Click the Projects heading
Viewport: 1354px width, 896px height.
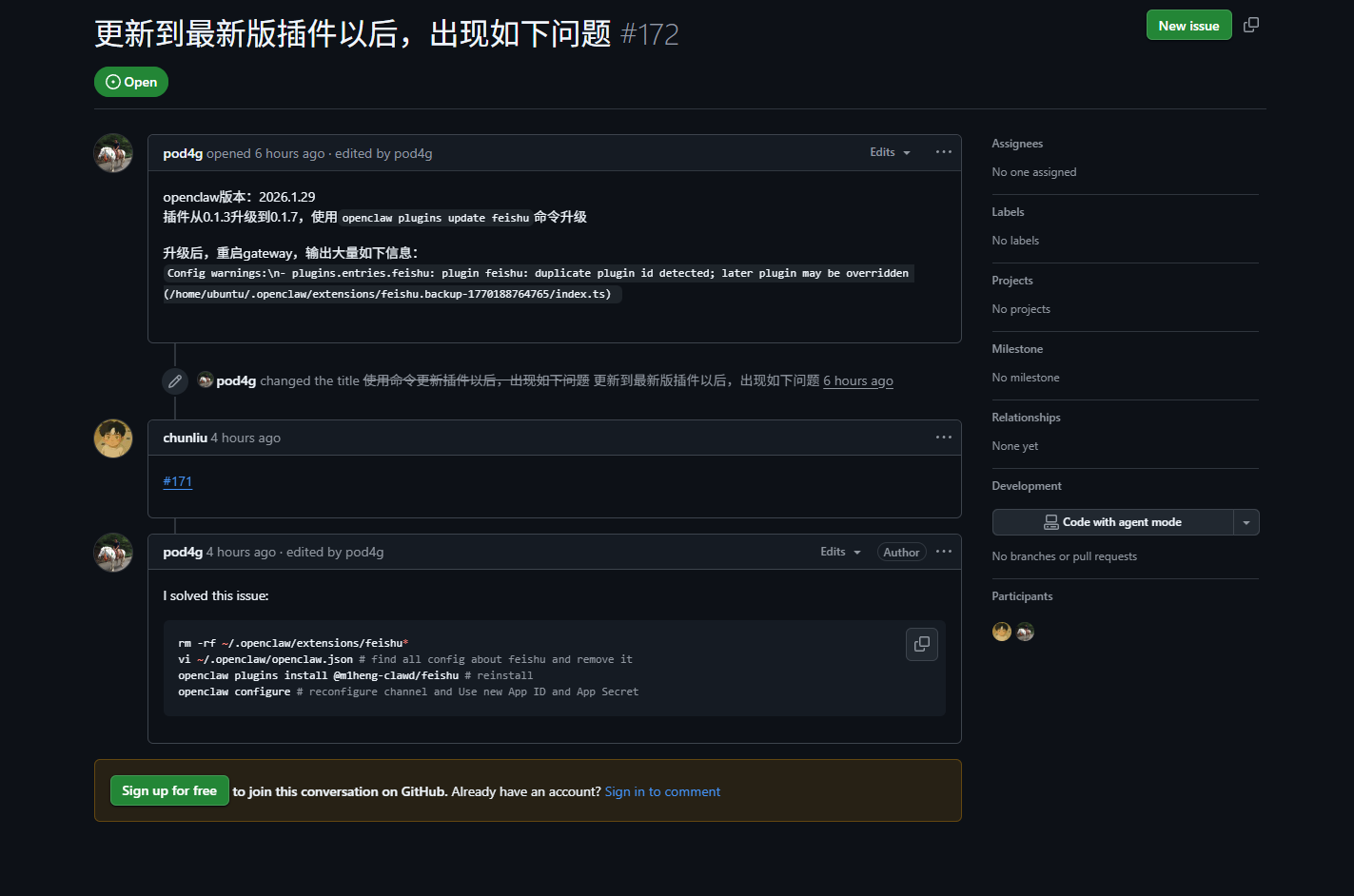[1012, 281]
